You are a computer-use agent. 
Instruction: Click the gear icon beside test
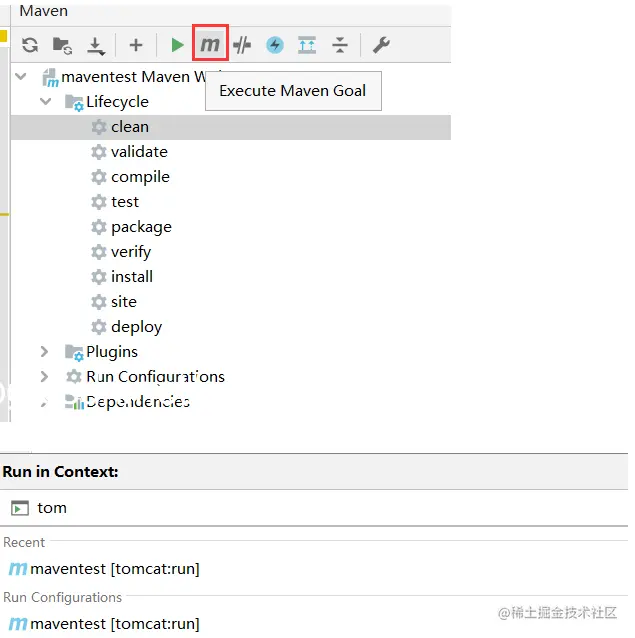point(99,202)
